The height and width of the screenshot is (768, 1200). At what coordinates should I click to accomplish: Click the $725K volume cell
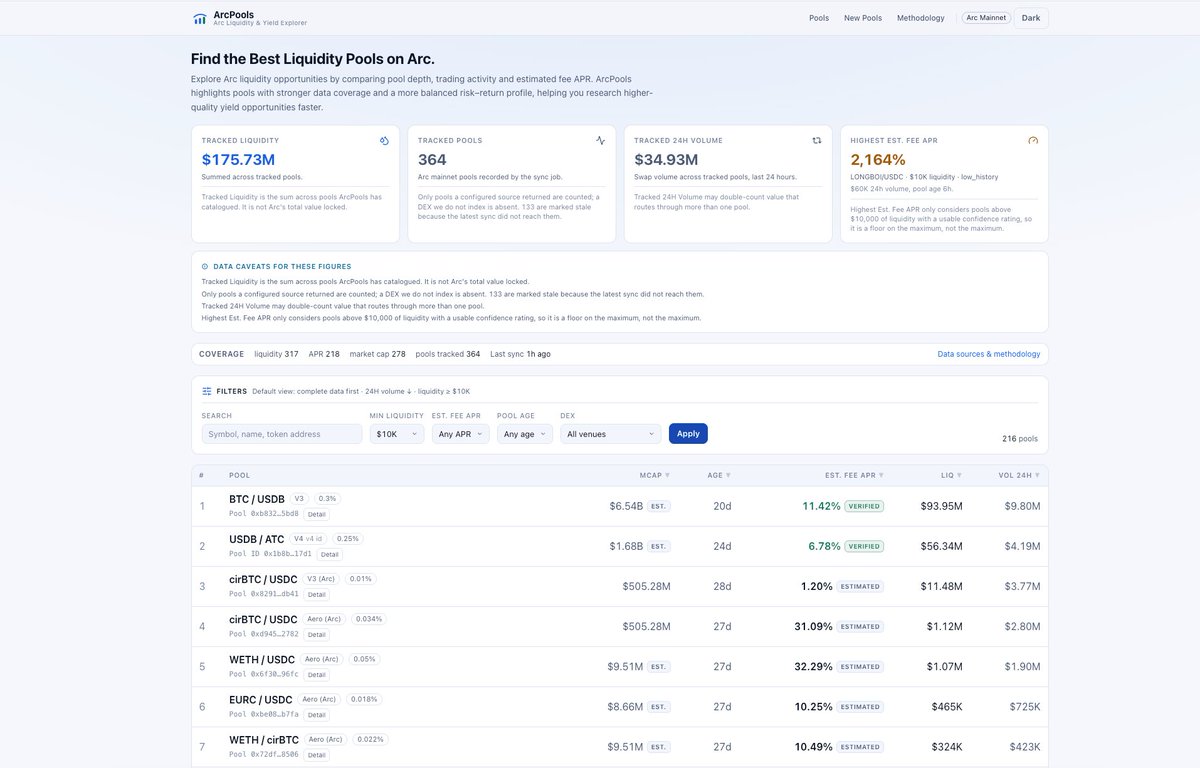pyautogui.click(x=1023, y=706)
